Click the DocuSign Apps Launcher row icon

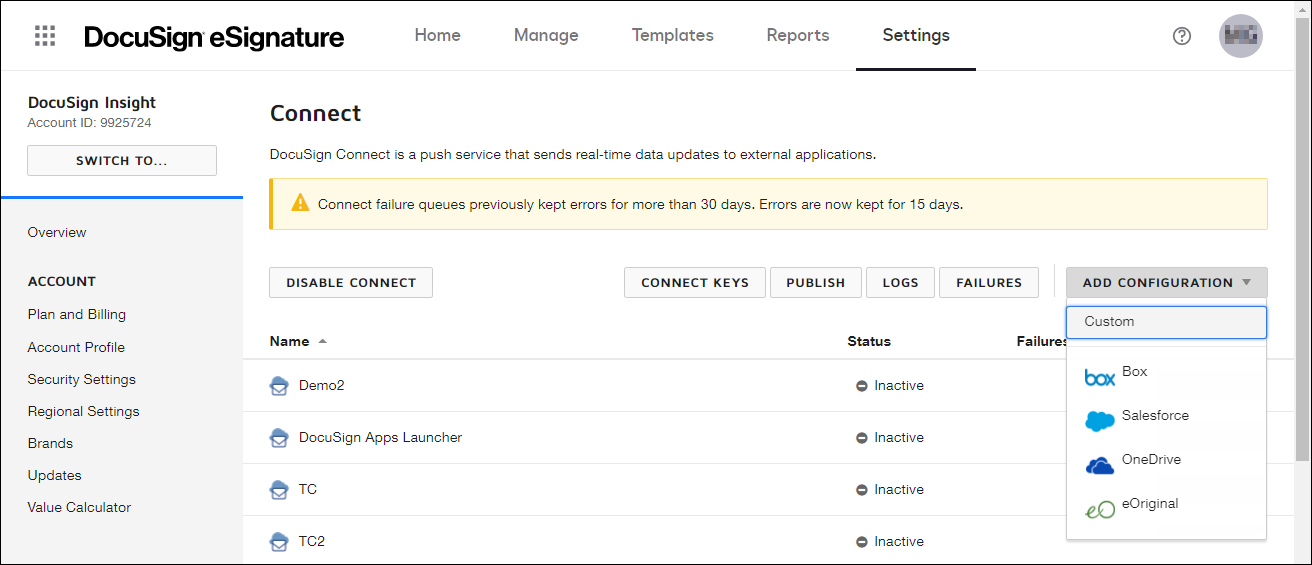(x=280, y=438)
